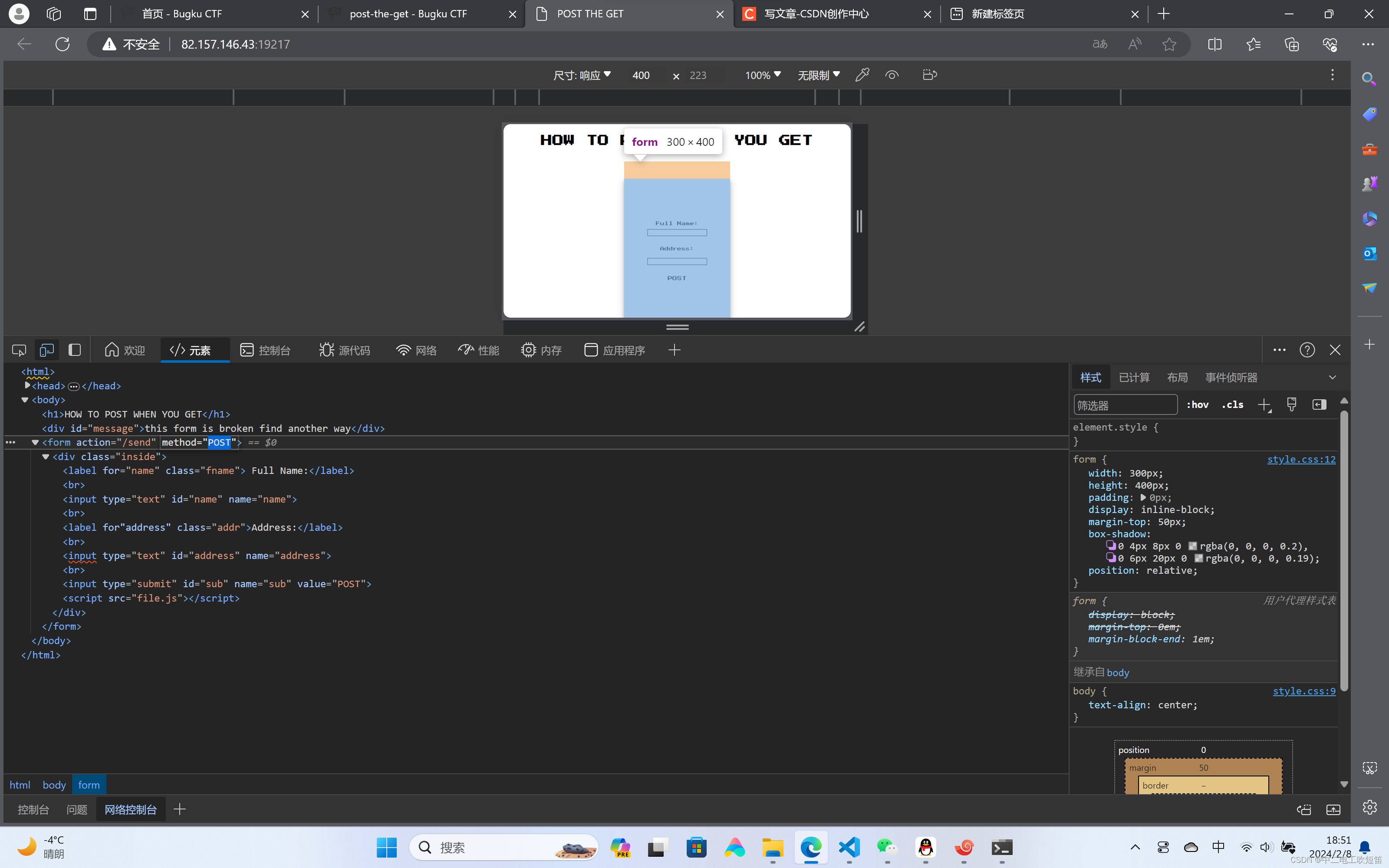Open style.css:12 source link

pyautogui.click(x=1301, y=459)
